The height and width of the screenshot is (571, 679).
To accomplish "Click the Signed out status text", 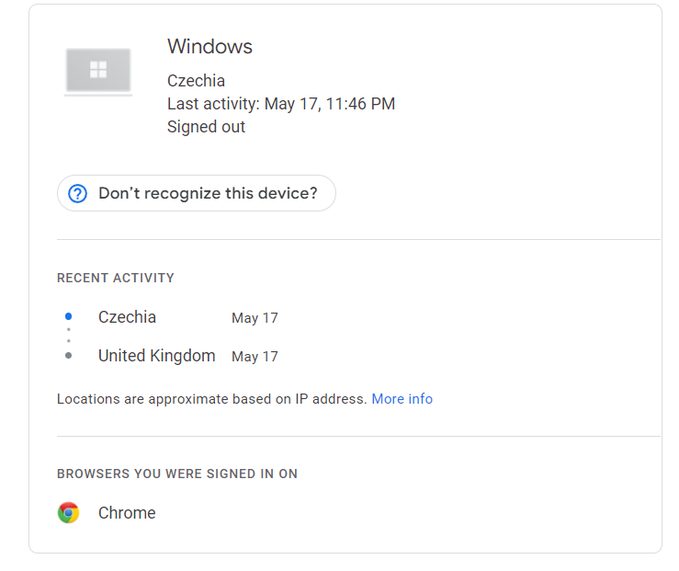I will click(x=206, y=127).
